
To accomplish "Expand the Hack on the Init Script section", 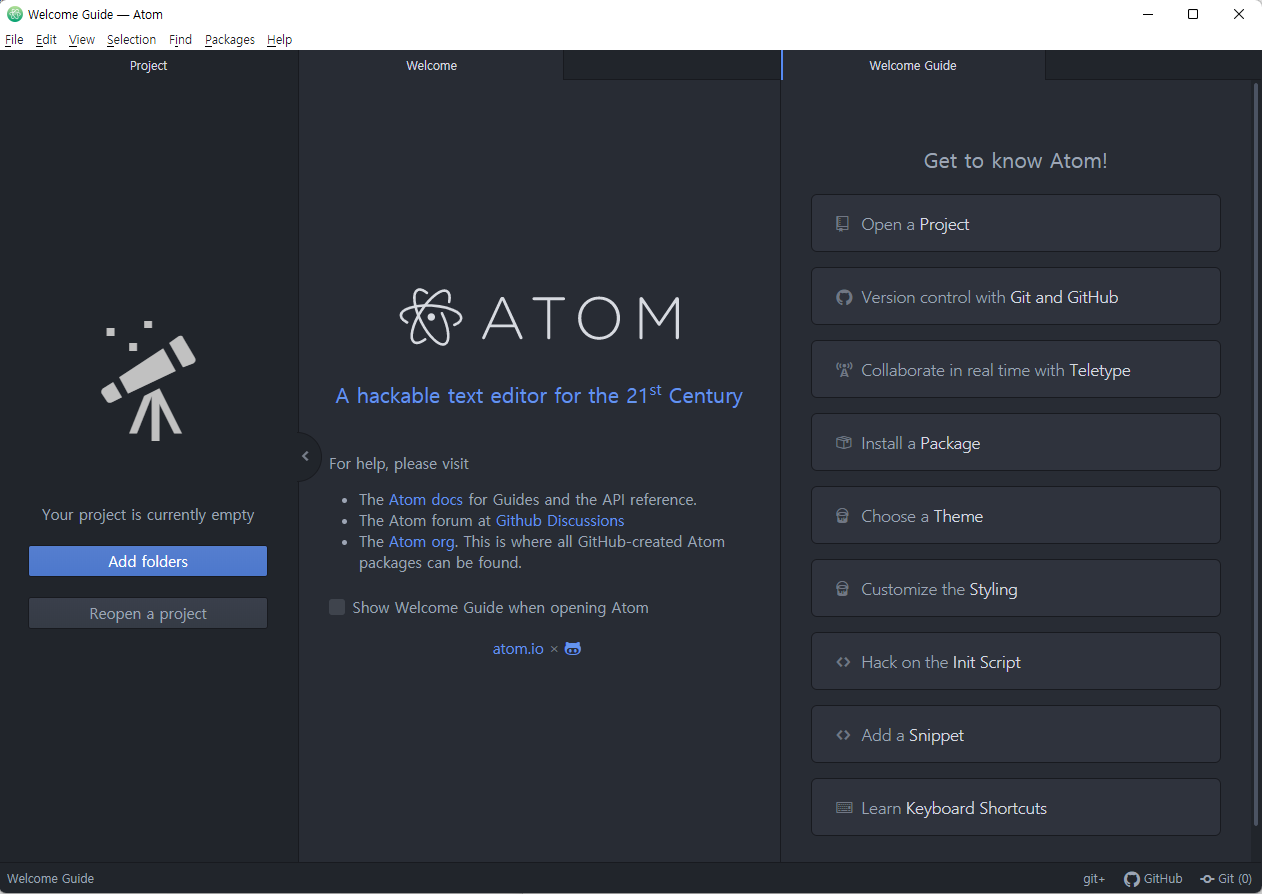I will point(1015,662).
